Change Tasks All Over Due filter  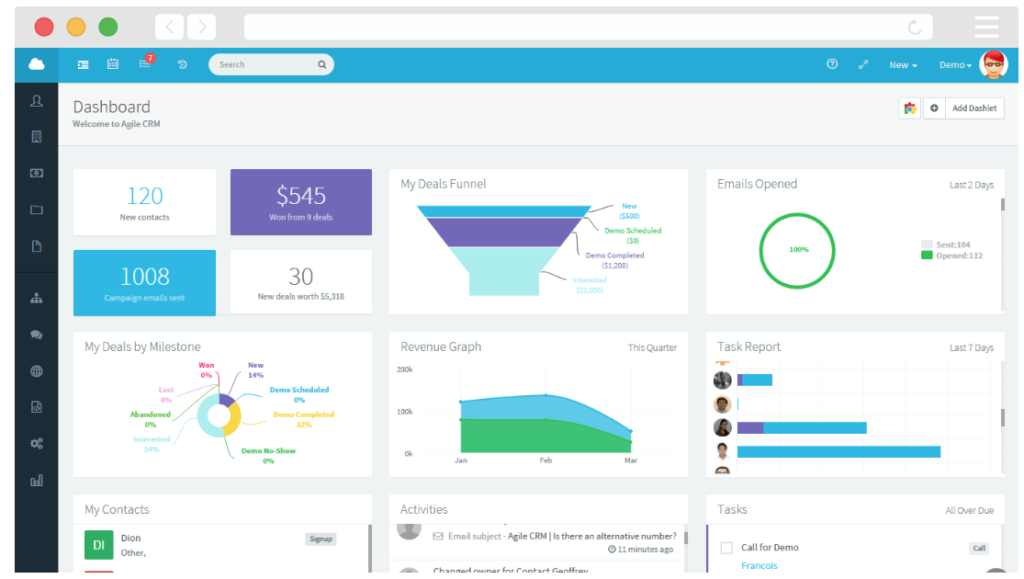pos(969,510)
